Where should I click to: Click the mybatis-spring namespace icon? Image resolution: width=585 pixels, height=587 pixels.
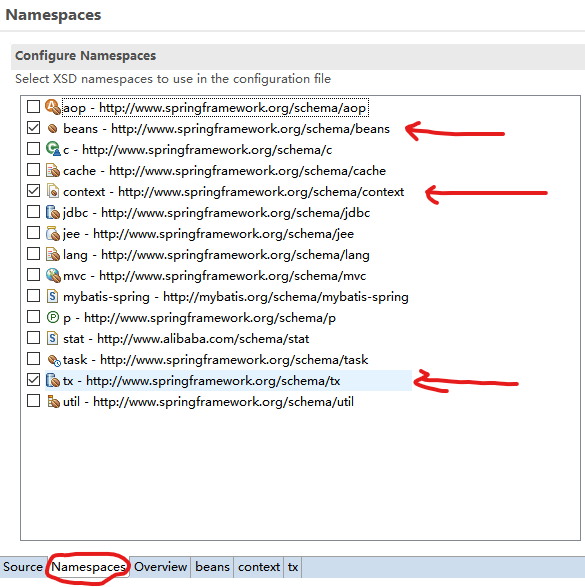[52, 296]
